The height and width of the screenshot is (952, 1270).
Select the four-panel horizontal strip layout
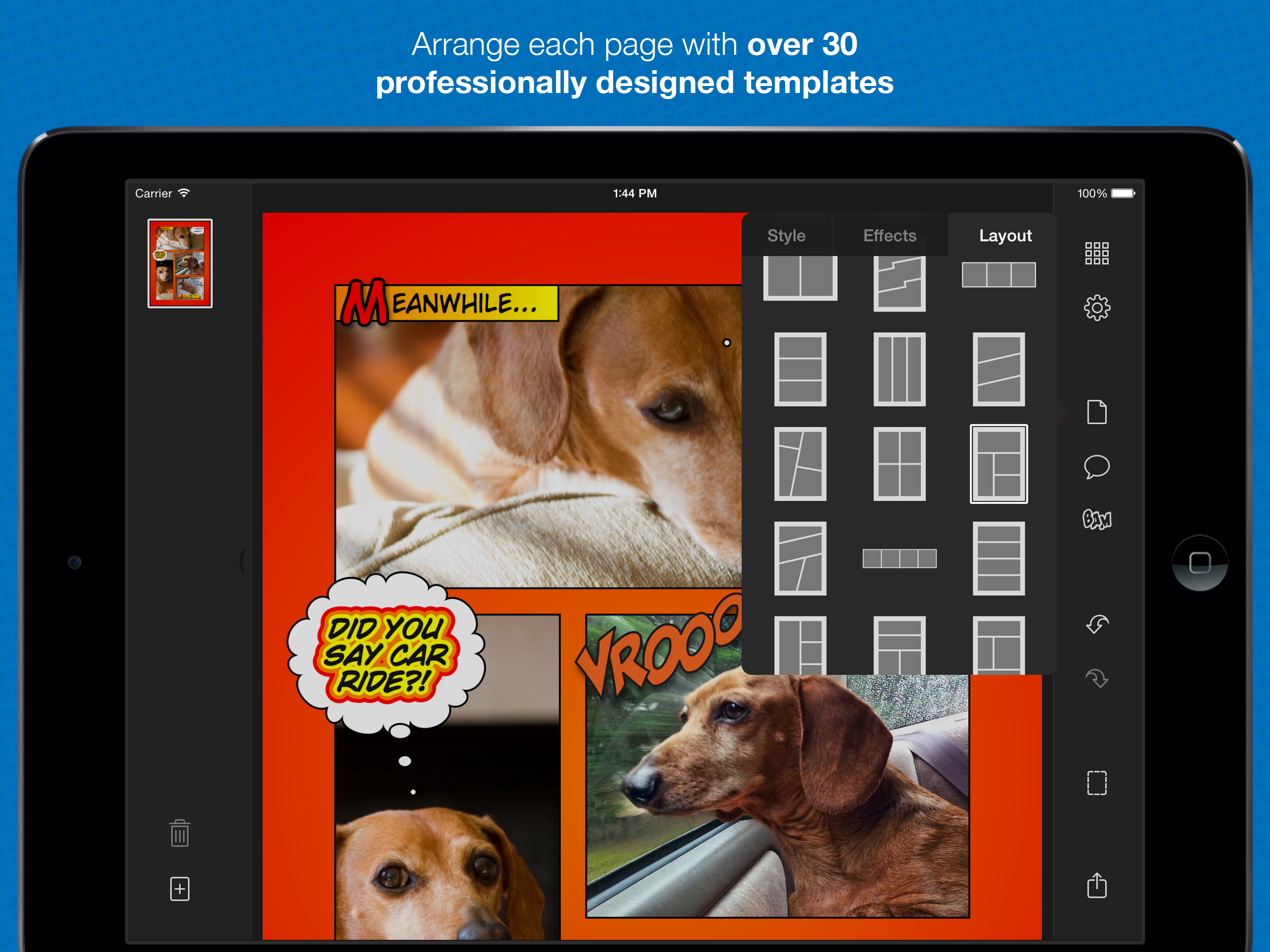(x=899, y=558)
